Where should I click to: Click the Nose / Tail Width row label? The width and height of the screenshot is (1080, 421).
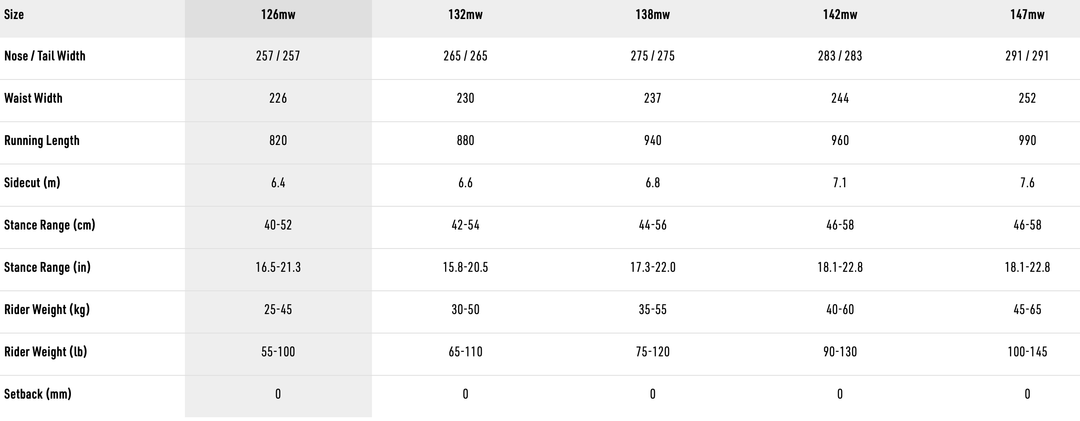45,57
